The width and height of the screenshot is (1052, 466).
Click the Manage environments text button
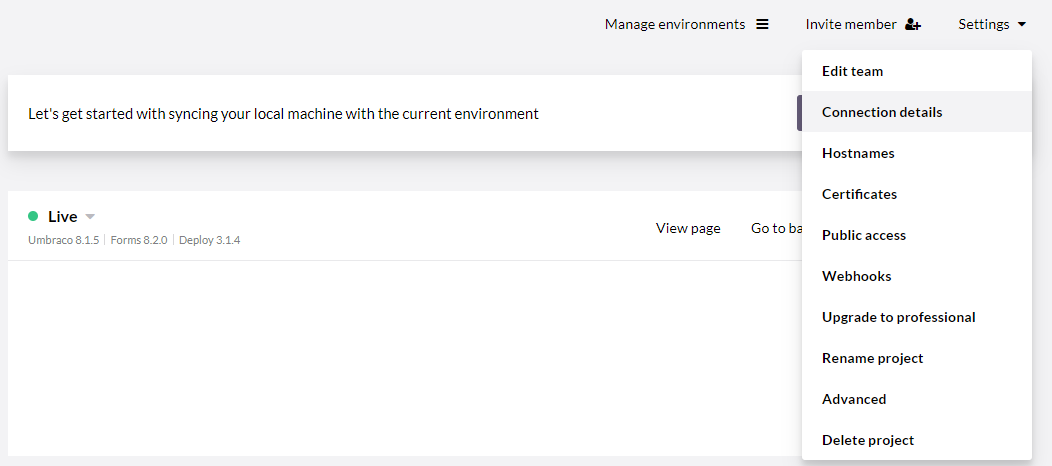675,24
